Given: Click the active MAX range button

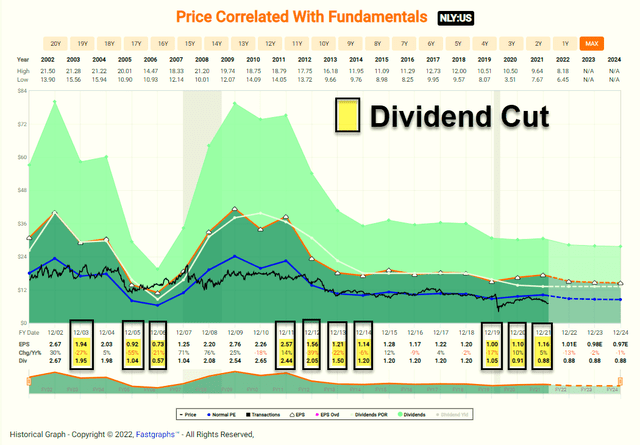Looking at the screenshot, I should pyautogui.click(x=592, y=44).
